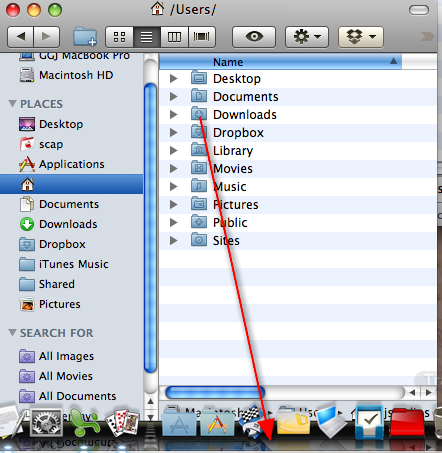Select the Public folder icon in list
442x453 pixels.
coord(199,222)
